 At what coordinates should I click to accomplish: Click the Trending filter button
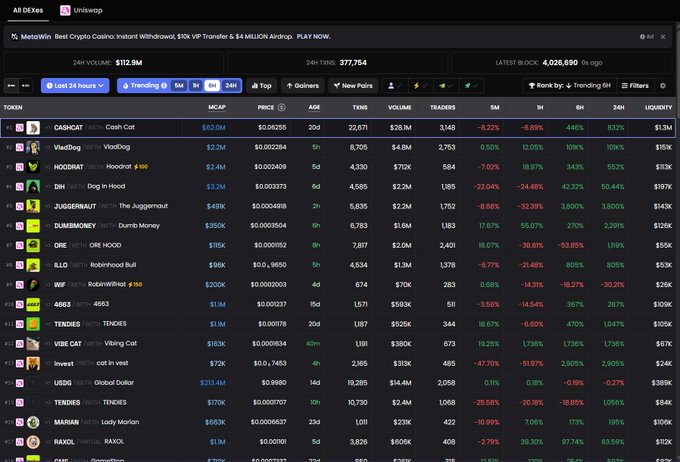[142, 85]
